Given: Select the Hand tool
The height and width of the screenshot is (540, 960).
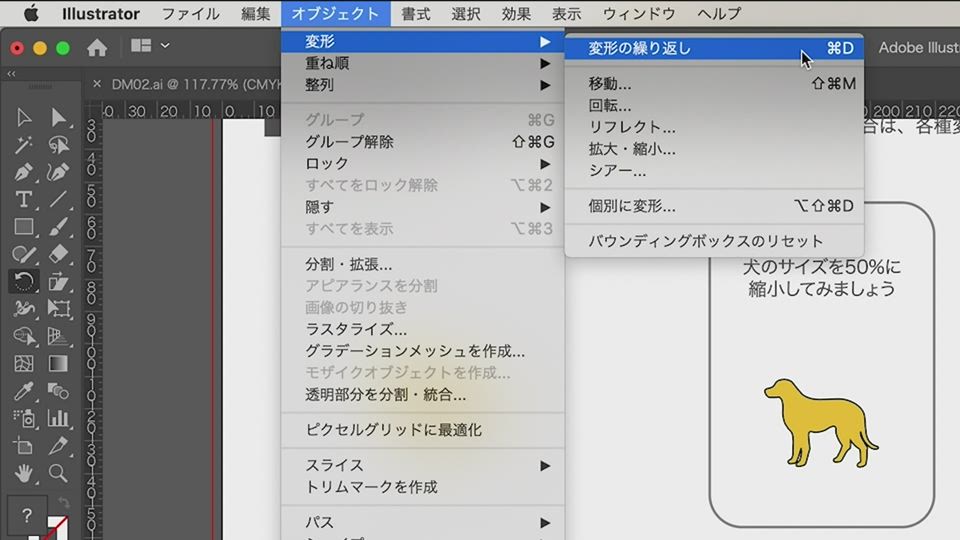Looking at the screenshot, I should click(24, 473).
